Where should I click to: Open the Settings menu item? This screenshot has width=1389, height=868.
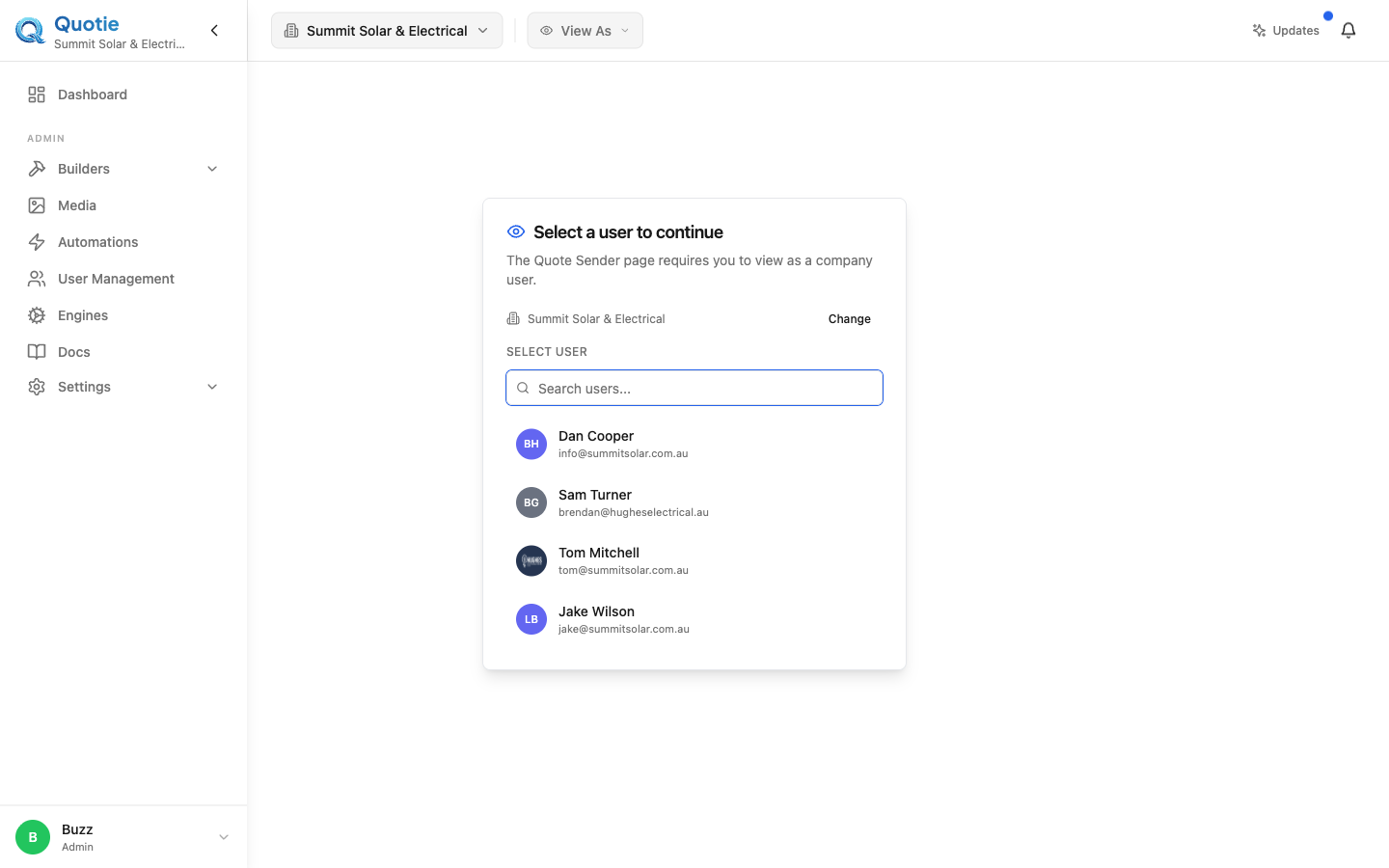pyautogui.click(x=123, y=387)
